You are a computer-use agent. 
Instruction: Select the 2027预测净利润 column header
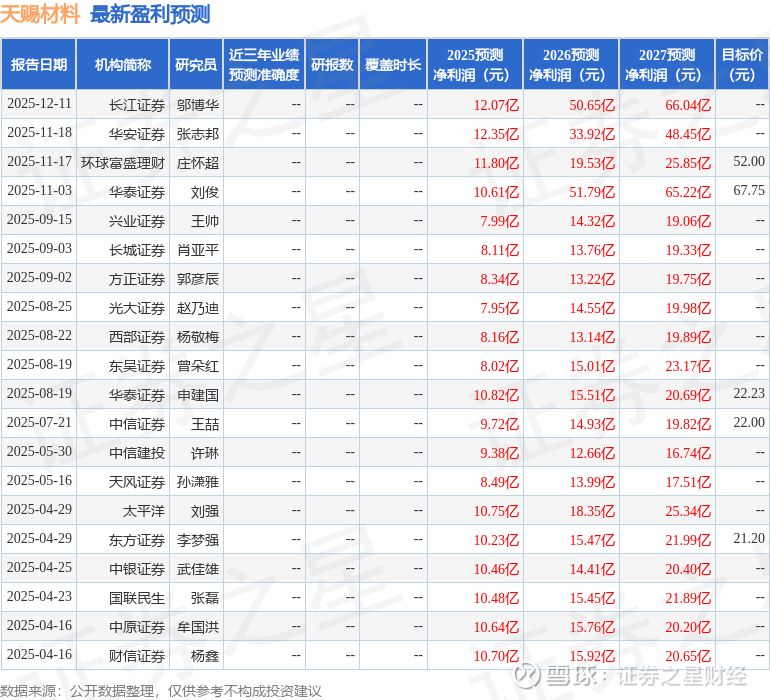pyautogui.click(x=667, y=64)
